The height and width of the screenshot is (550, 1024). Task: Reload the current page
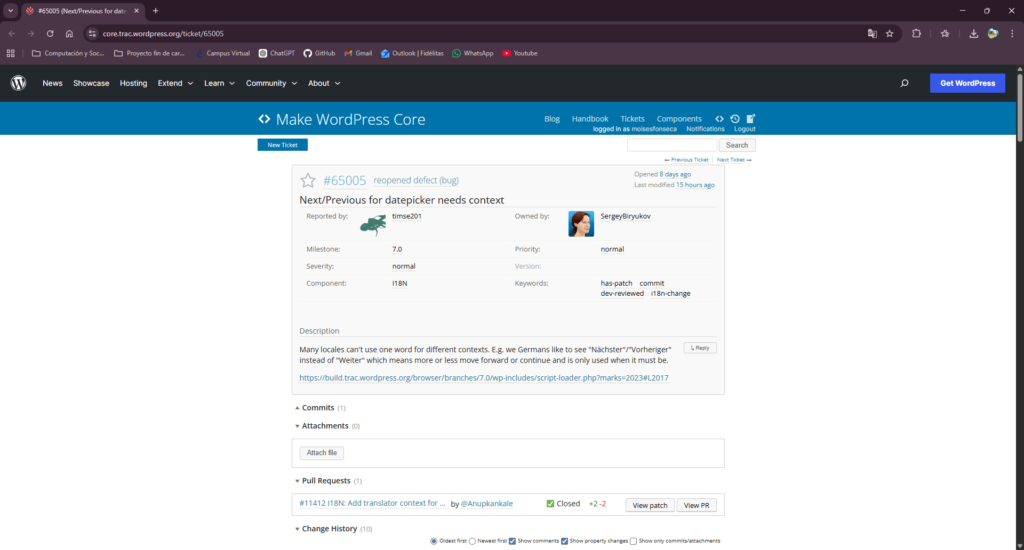[x=50, y=33]
